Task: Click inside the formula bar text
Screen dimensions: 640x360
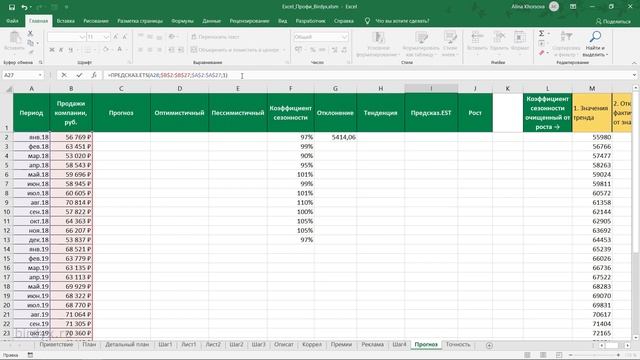Action: click(168, 75)
